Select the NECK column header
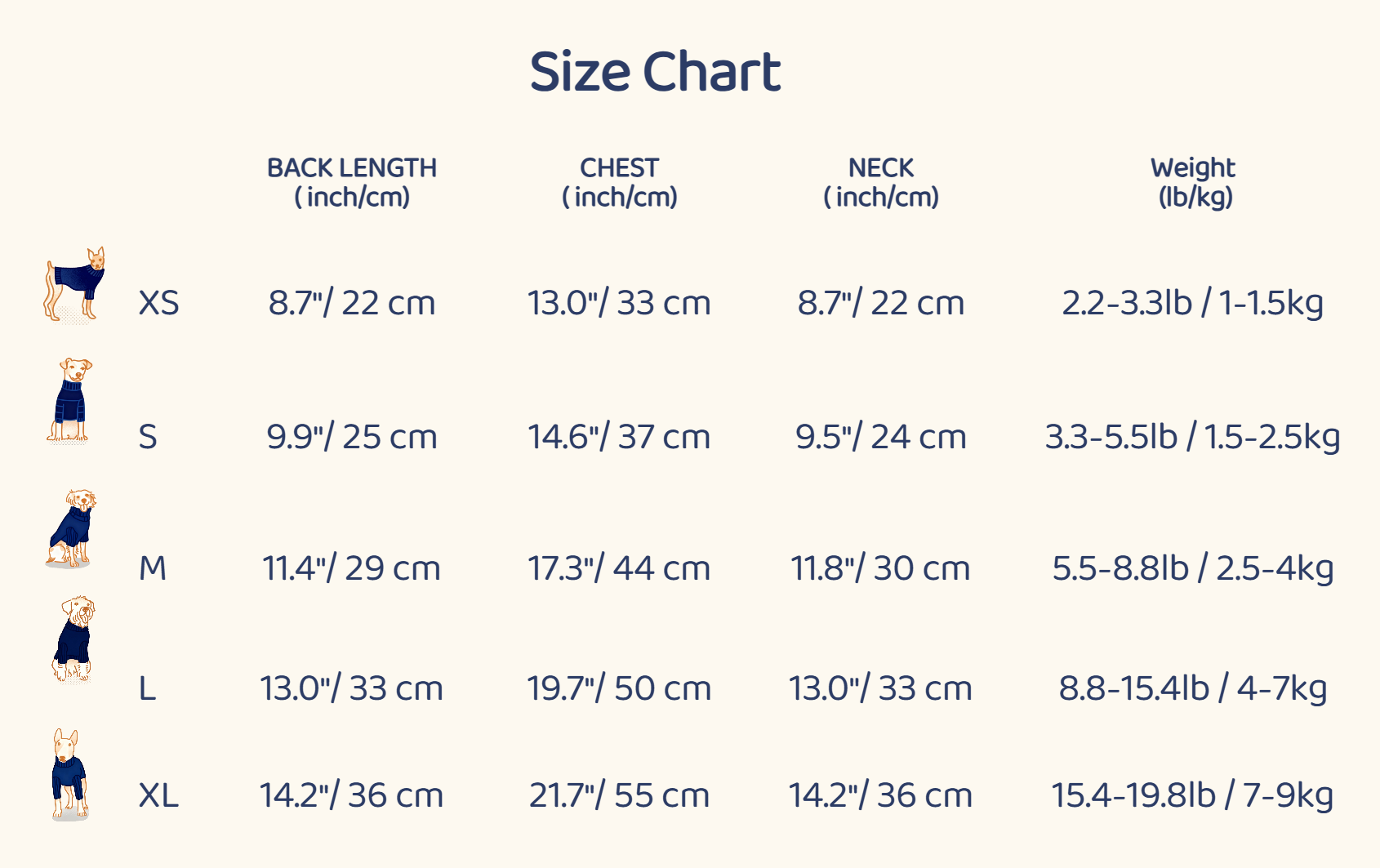Image resolution: width=1380 pixels, height=868 pixels. coord(881,182)
